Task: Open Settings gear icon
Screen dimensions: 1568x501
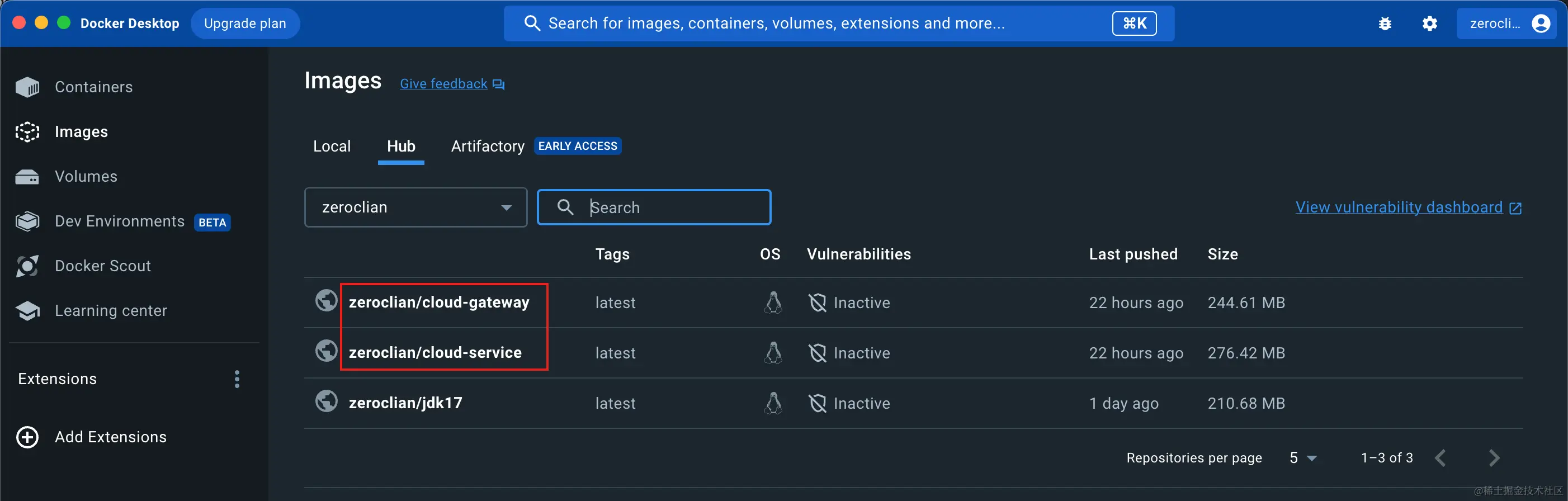Action: (x=1429, y=23)
